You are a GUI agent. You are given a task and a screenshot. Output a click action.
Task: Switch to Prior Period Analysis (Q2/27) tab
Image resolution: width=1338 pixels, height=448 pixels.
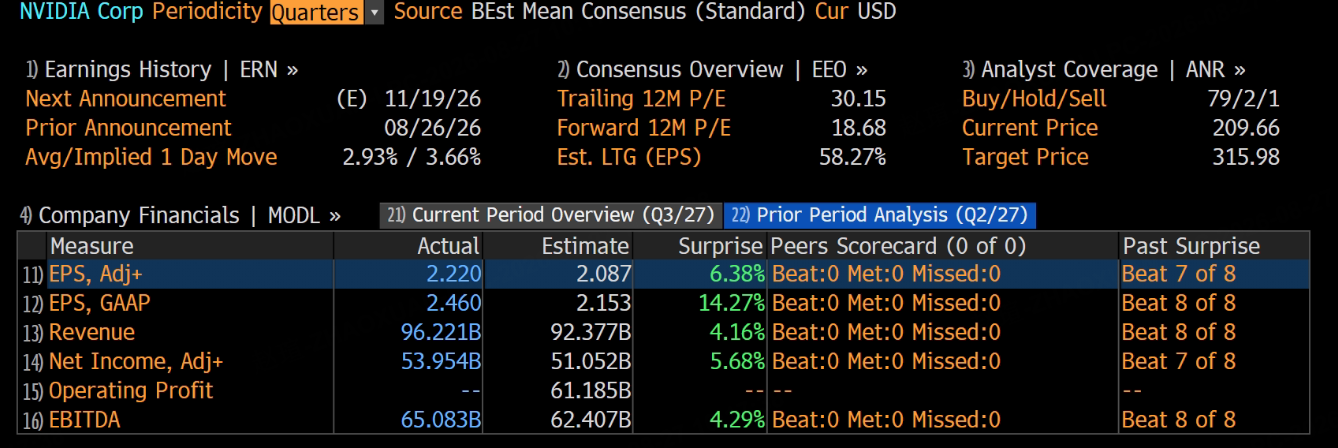[x=880, y=215]
